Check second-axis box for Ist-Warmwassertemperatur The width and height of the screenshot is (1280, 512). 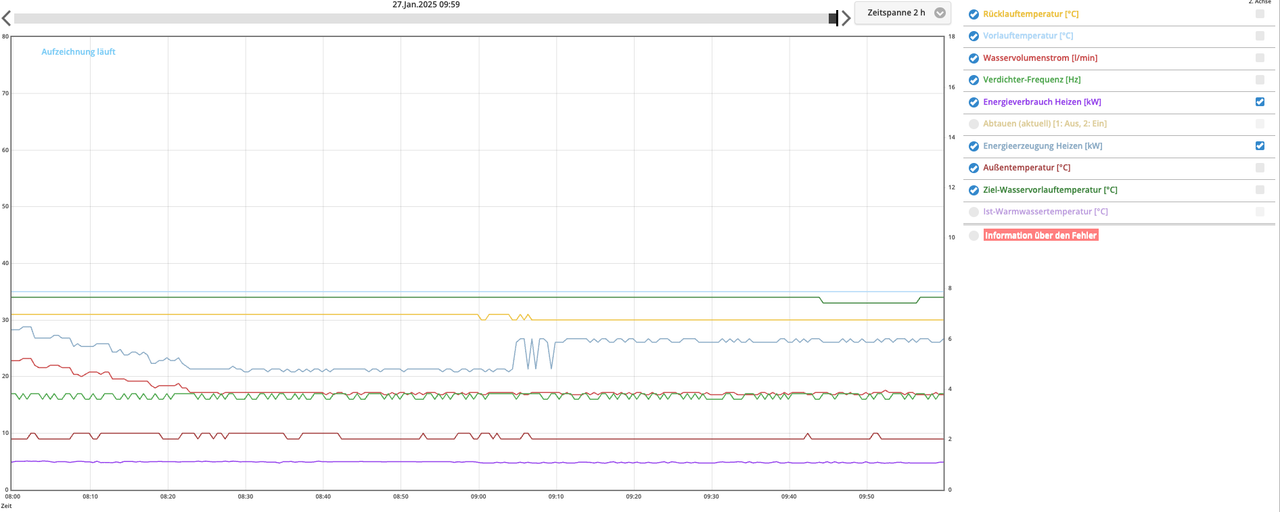point(1260,212)
